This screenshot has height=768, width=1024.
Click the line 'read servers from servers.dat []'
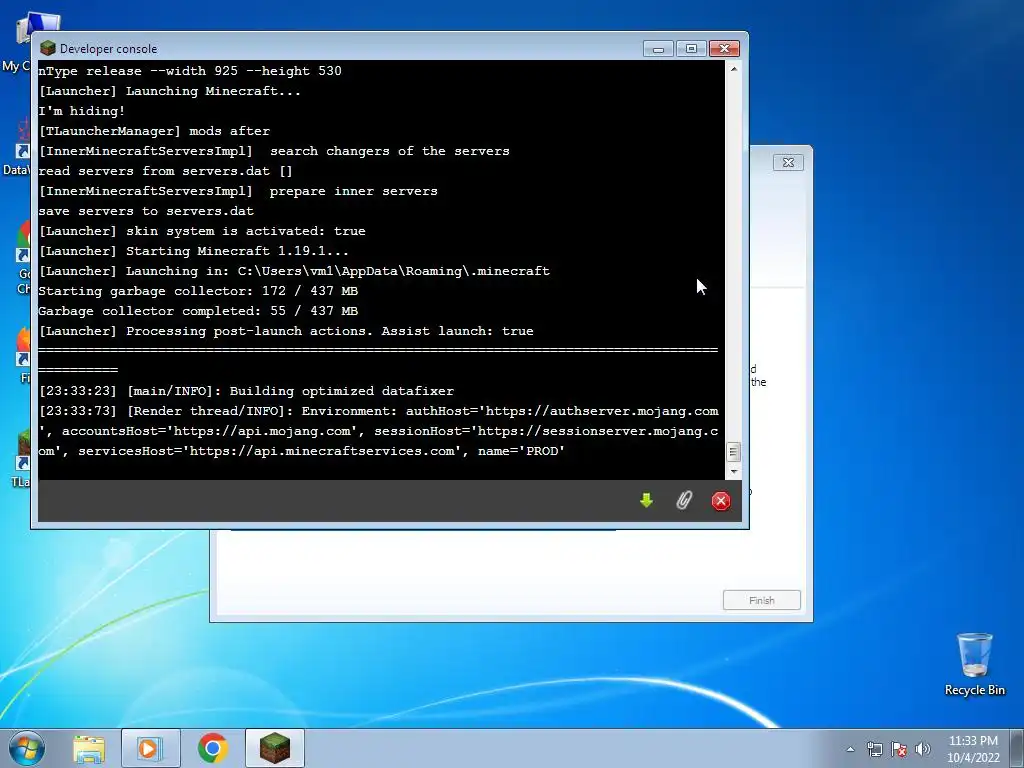pos(166,171)
